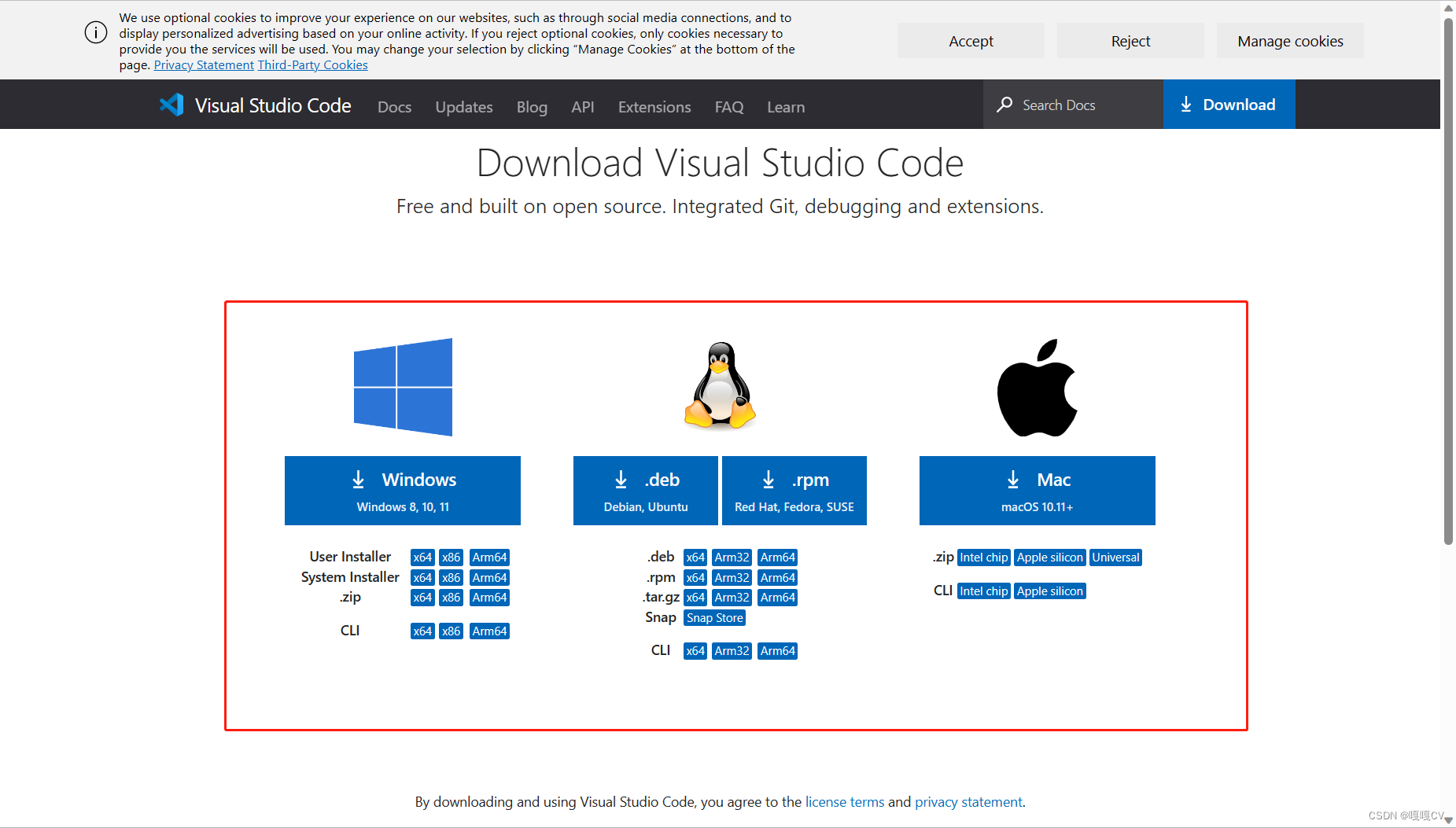Screen dimensions: 1456x828
Task: Open the Privacy Statement link in the cookie banner
Action: pyautogui.click(x=204, y=65)
